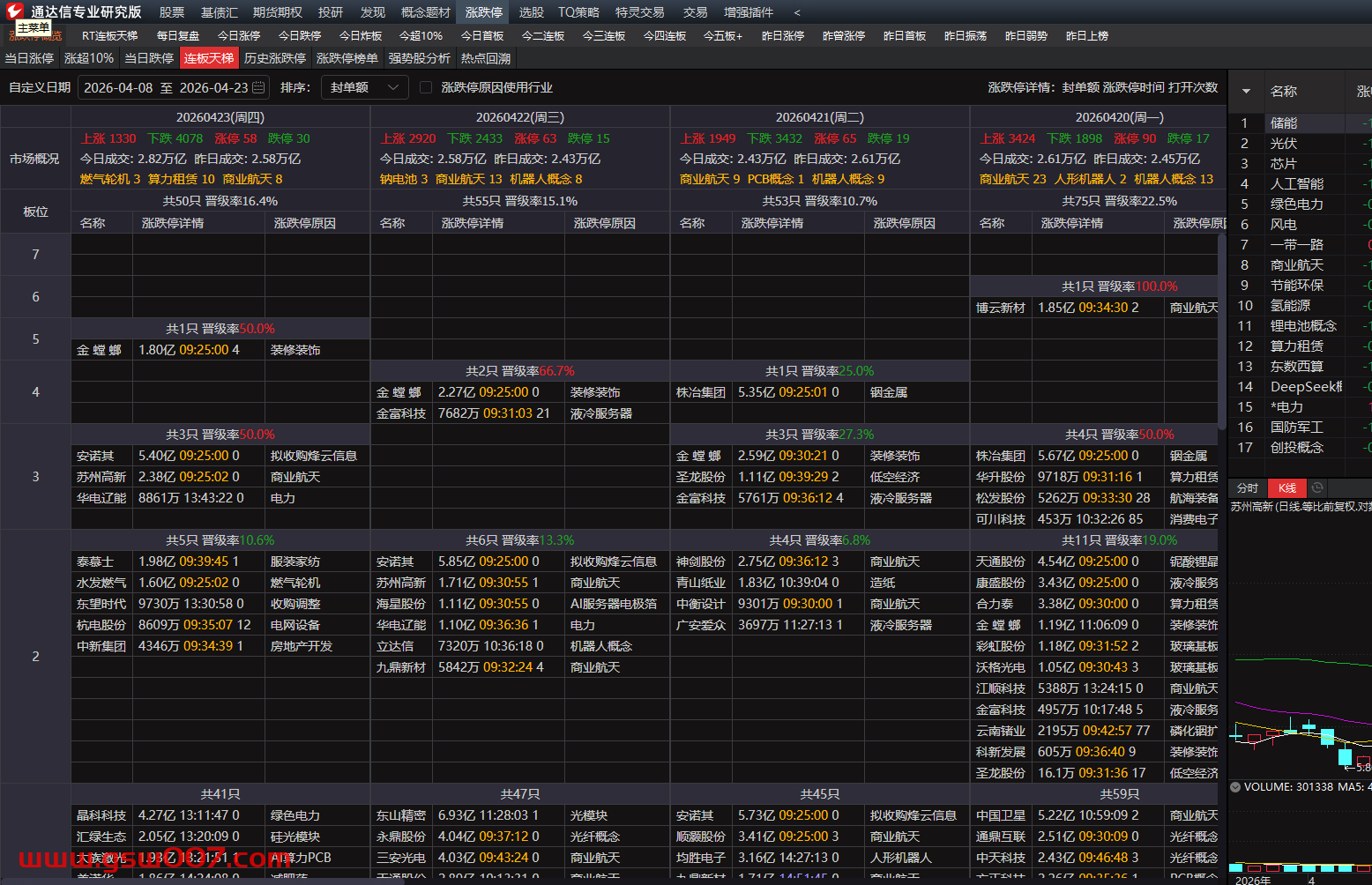The height and width of the screenshot is (885, 1372).
Task: Switch to the 分时 chart tab
Action: click(x=1248, y=487)
